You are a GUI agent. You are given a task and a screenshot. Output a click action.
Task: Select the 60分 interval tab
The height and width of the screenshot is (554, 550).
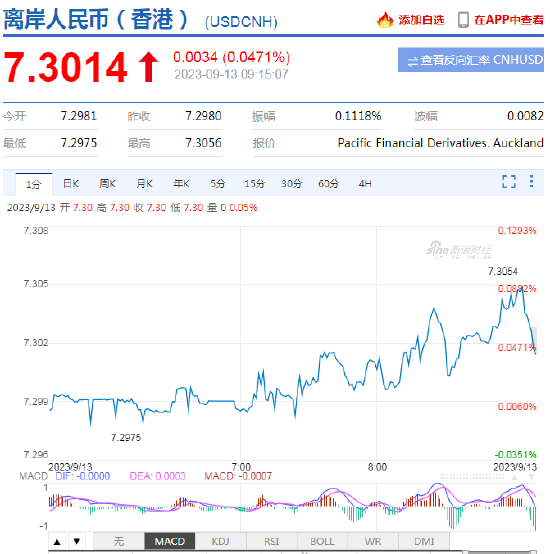click(328, 184)
